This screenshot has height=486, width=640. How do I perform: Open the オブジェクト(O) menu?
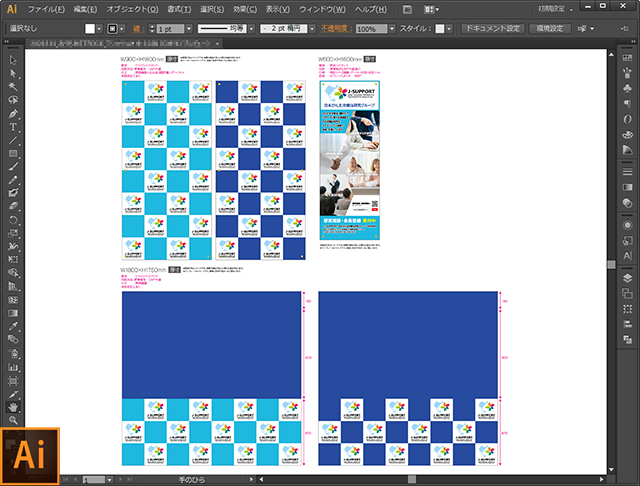[x=132, y=9]
